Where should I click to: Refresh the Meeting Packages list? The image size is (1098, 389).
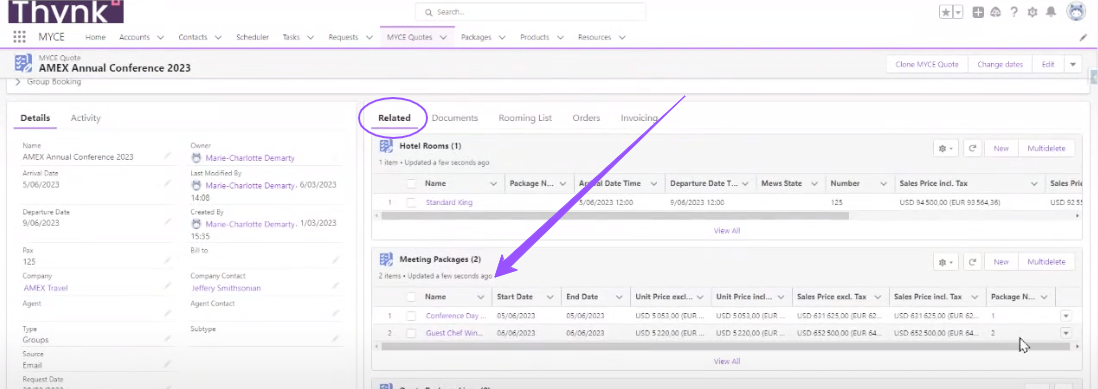pyautogui.click(x=973, y=262)
